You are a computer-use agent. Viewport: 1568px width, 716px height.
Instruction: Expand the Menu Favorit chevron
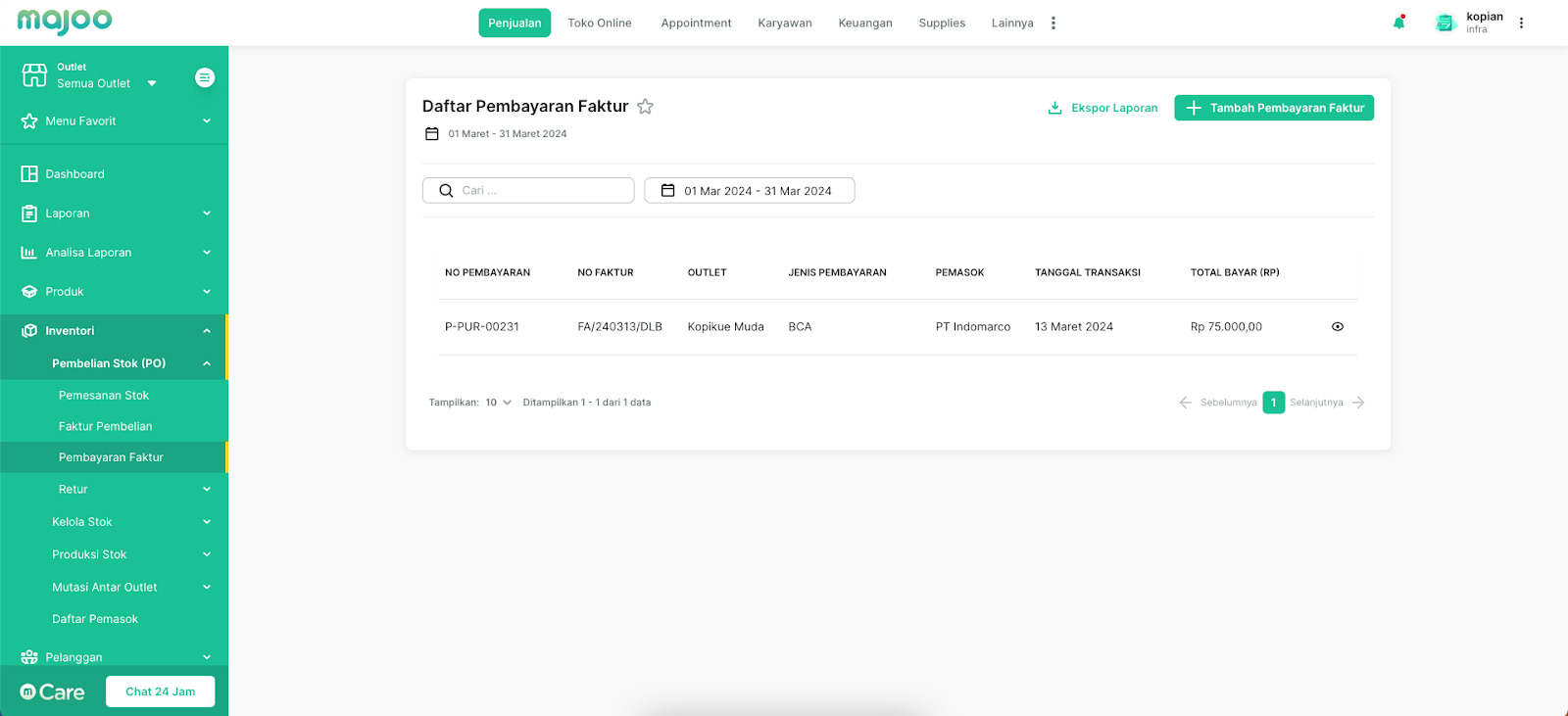click(207, 121)
